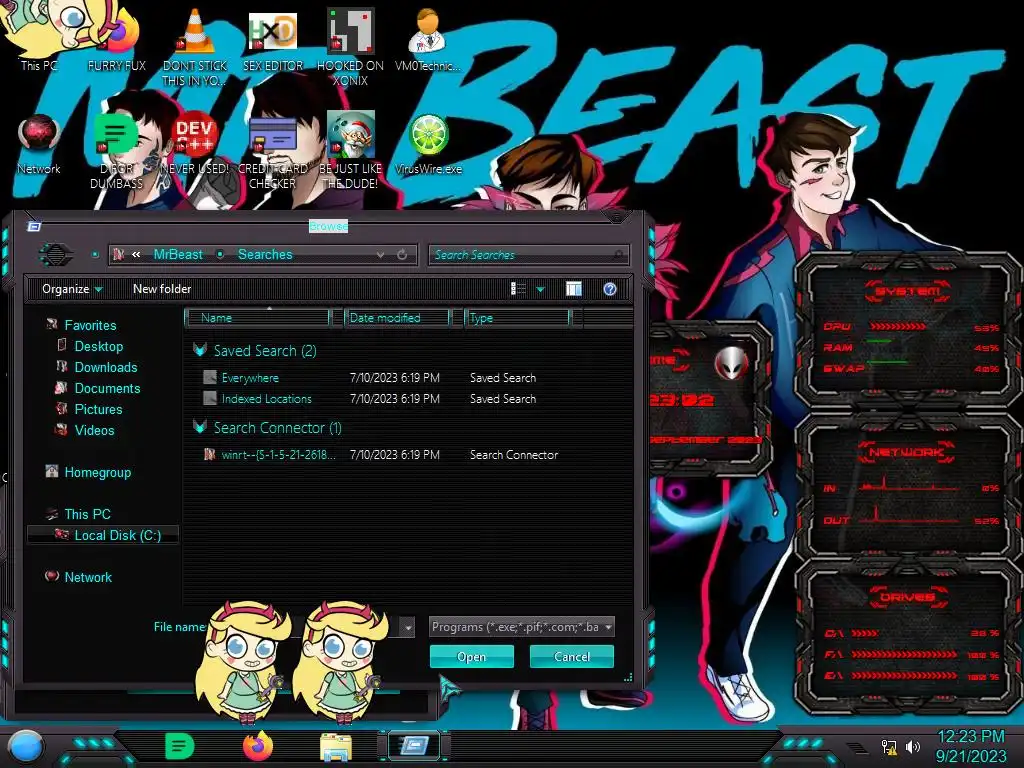Click the Browse dialog back navigation button

coord(56,254)
